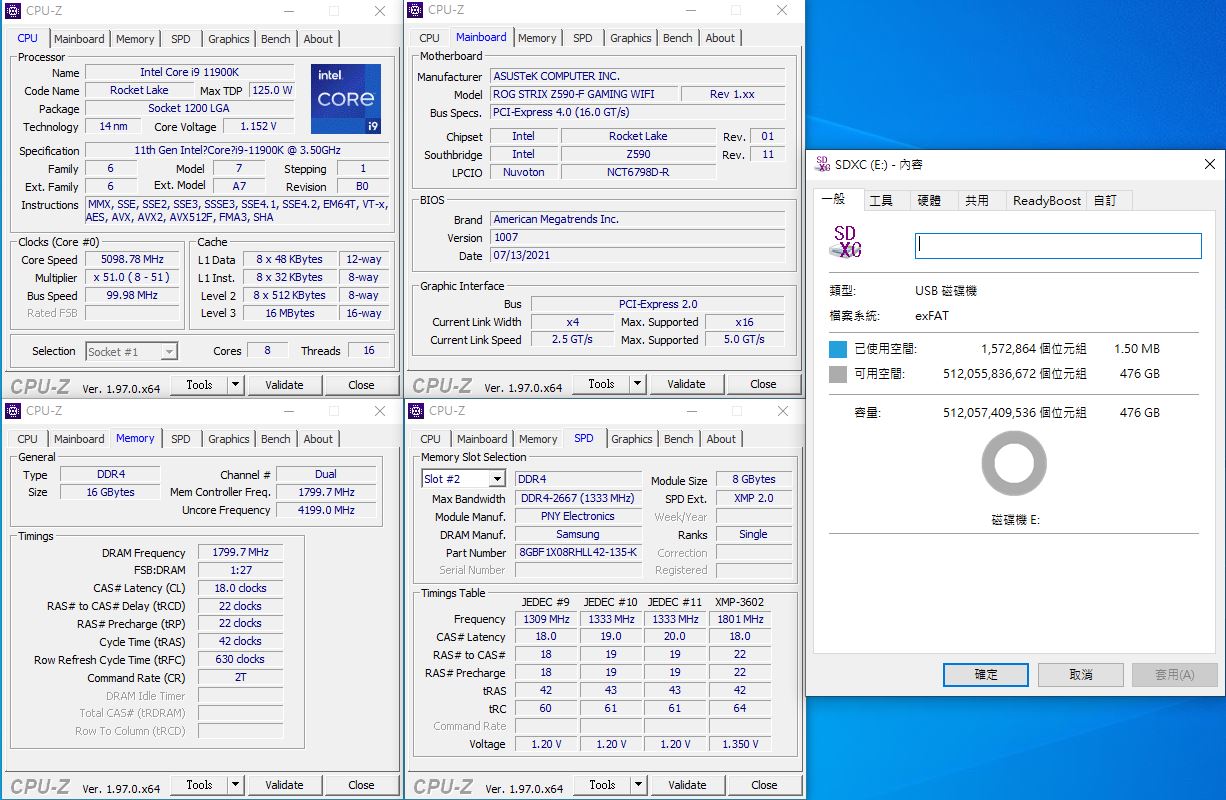Image resolution: width=1226 pixels, height=800 pixels.
Task: Click the Intel Core i9 logo badge
Action: [x=346, y=99]
